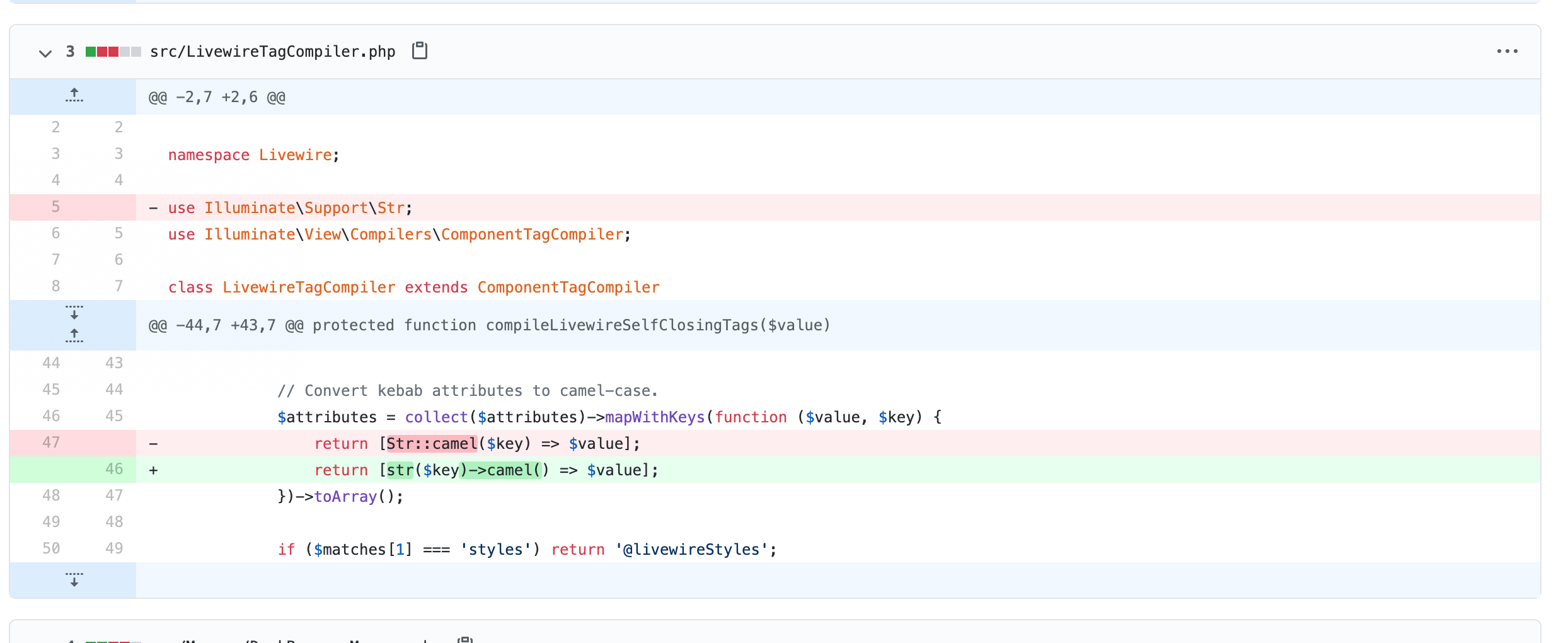Expand hidden lines downward after line 8

(74, 312)
